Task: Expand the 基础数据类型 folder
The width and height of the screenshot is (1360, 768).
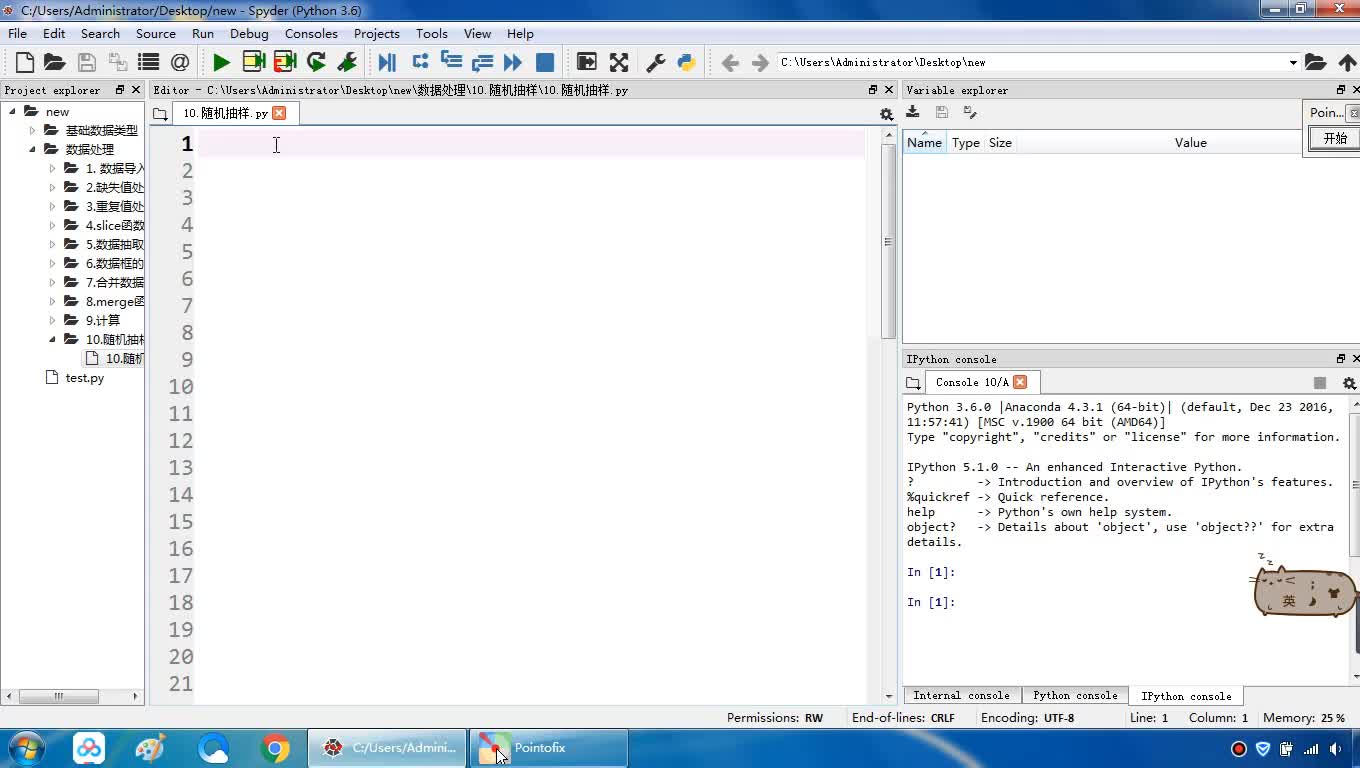Action: pos(32,130)
